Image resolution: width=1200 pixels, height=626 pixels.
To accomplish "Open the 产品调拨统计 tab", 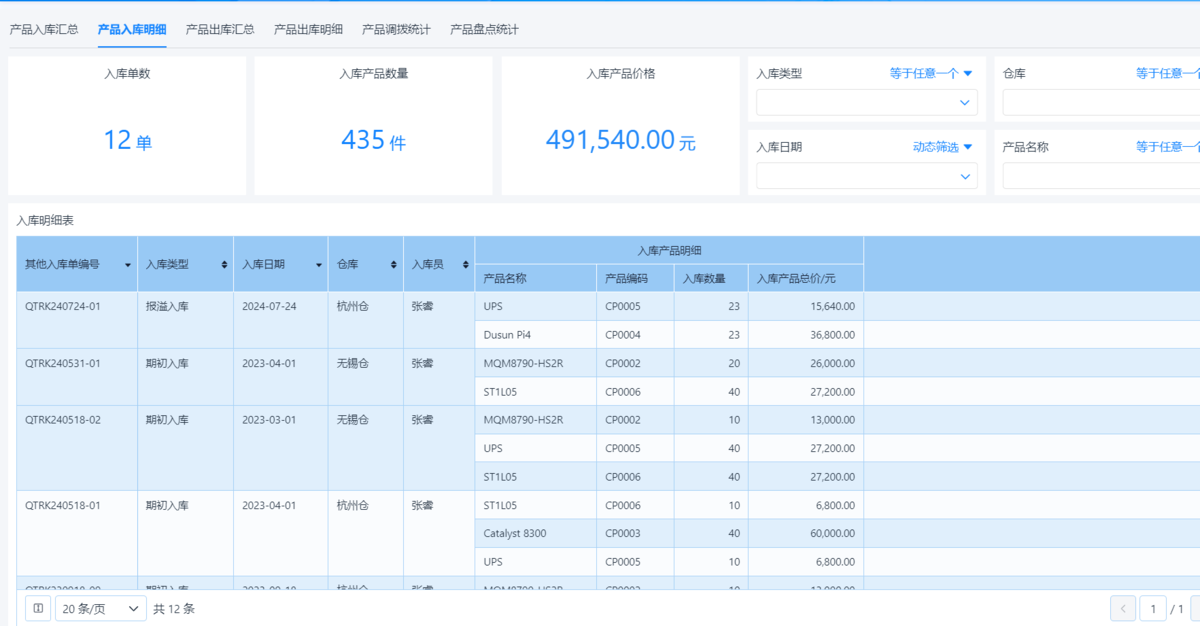I will point(396,29).
